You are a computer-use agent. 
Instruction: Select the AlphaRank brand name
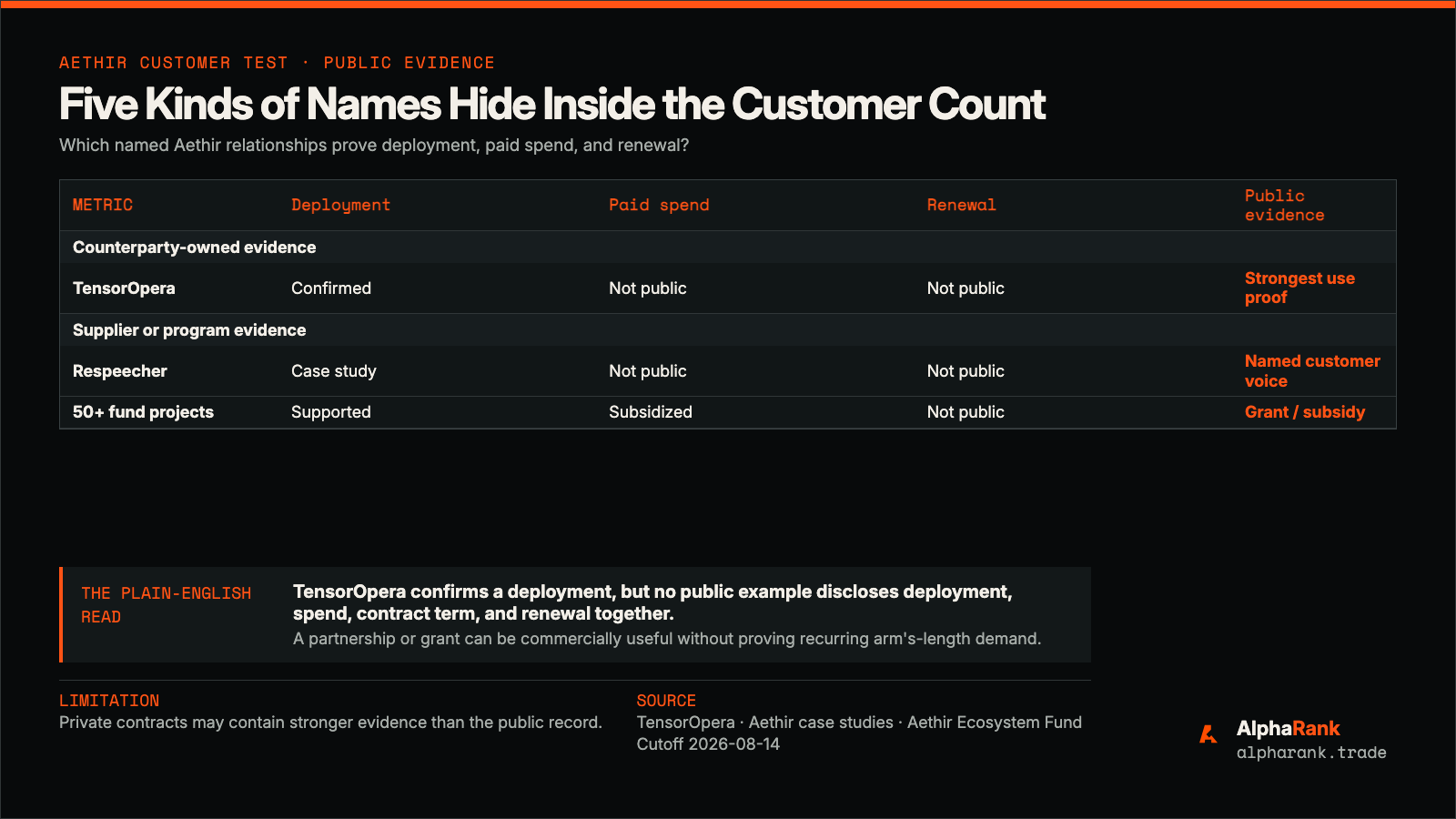coord(1288,728)
